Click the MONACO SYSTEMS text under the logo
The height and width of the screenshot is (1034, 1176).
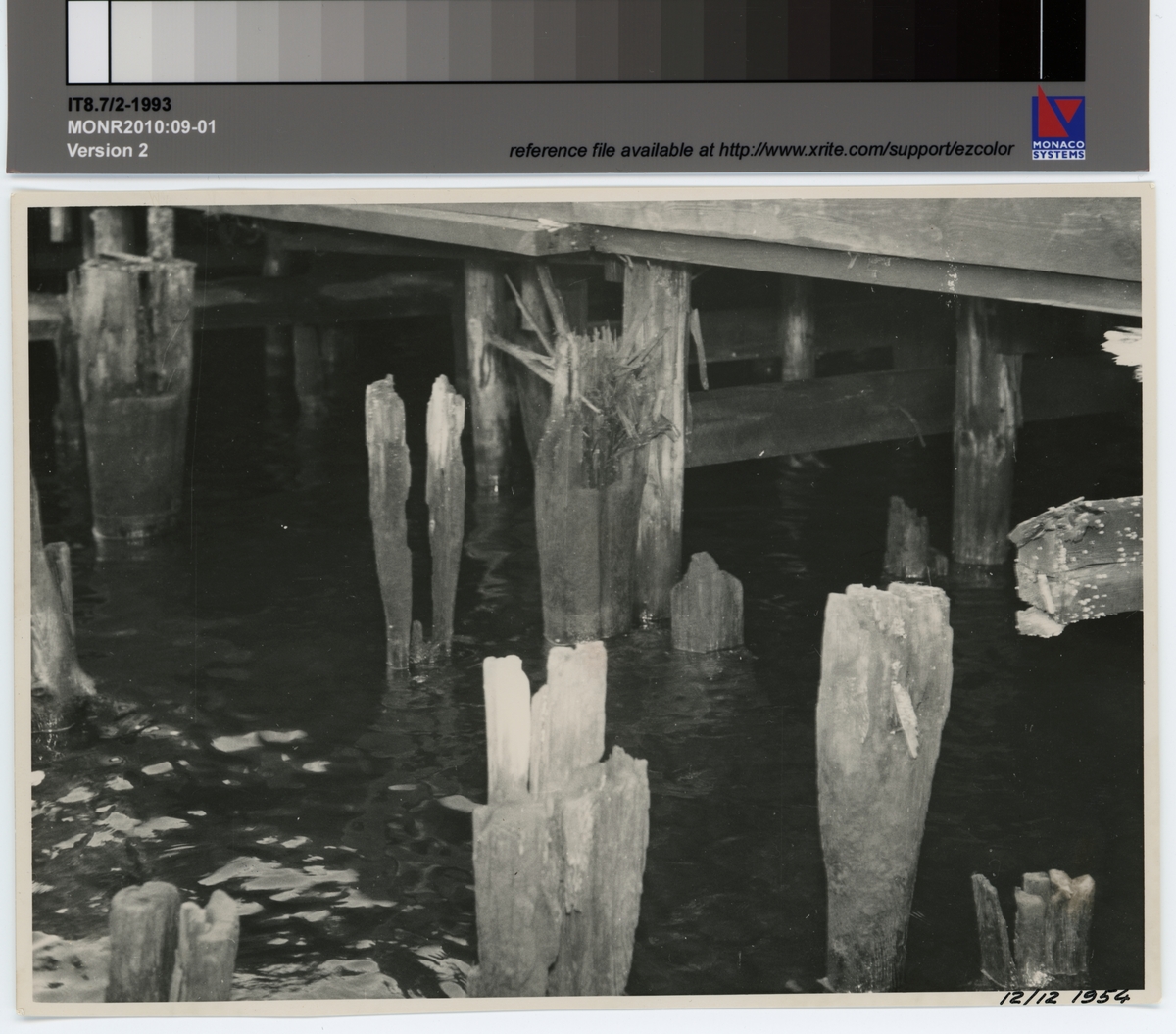(1057, 150)
